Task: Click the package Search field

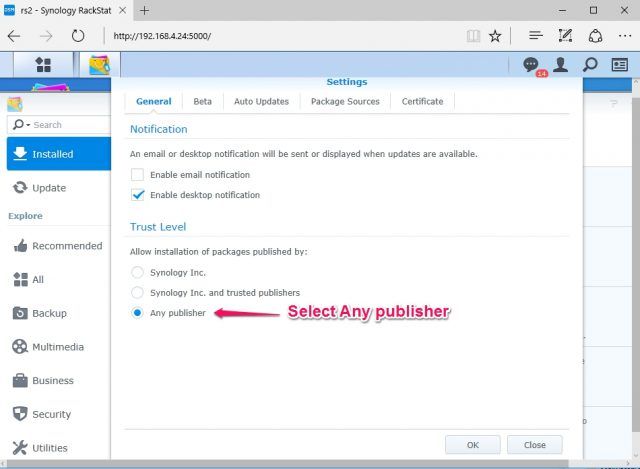Action: tap(59, 124)
